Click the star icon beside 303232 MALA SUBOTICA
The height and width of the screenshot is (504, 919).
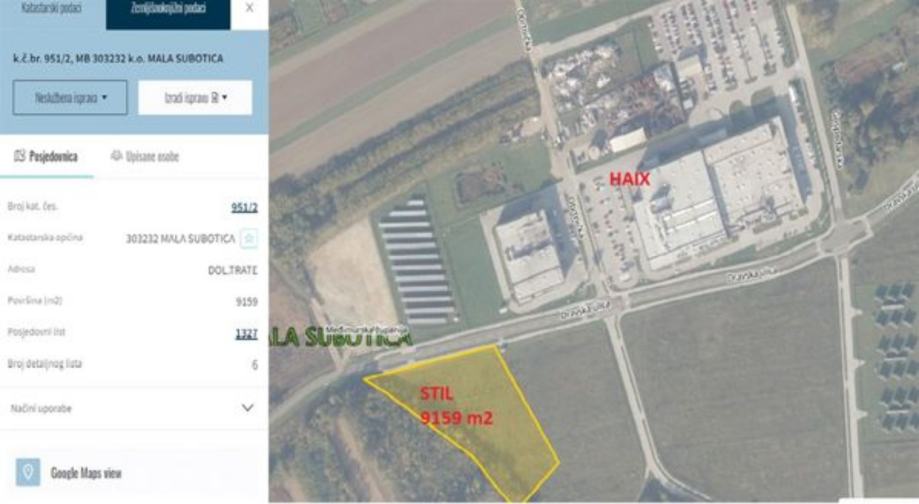tap(249, 239)
